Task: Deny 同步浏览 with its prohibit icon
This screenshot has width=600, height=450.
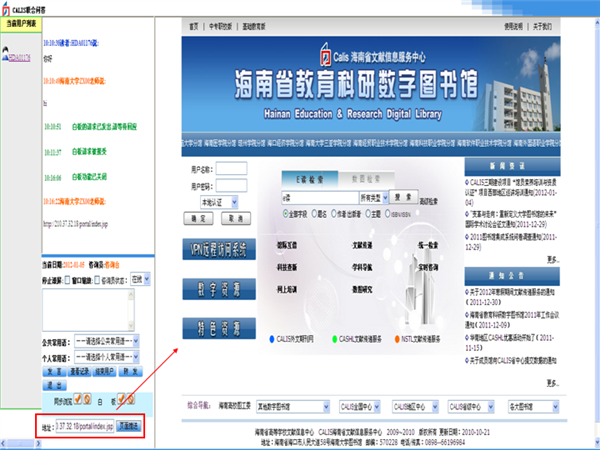Action: coord(87,399)
